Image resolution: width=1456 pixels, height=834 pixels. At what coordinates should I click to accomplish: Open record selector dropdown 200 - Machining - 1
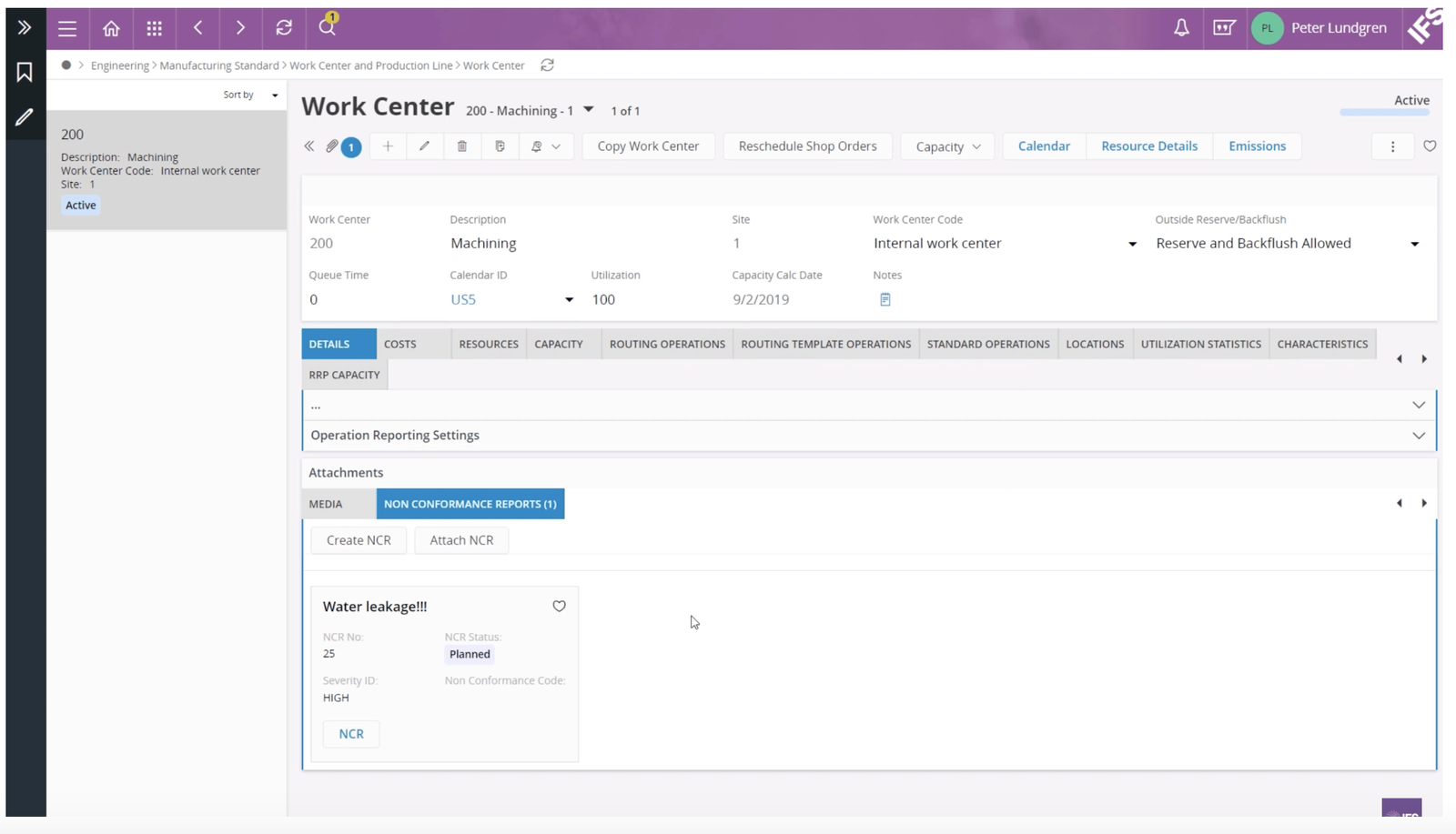click(589, 110)
